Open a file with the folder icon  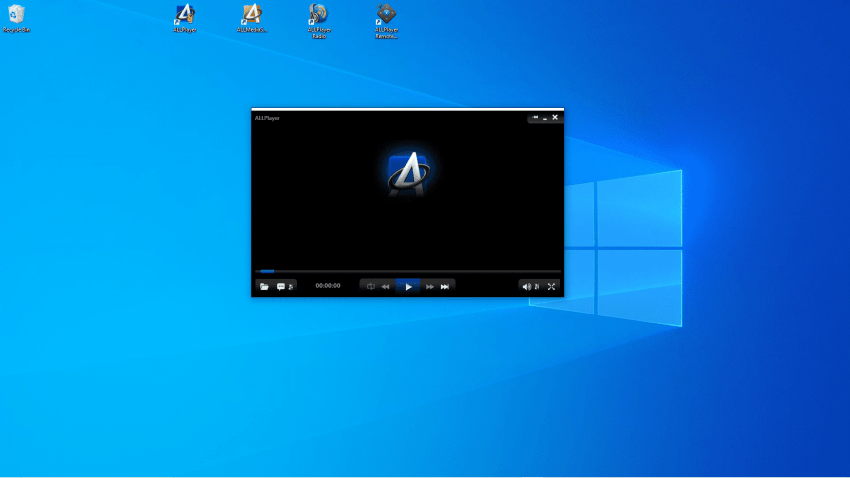tap(265, 287)
